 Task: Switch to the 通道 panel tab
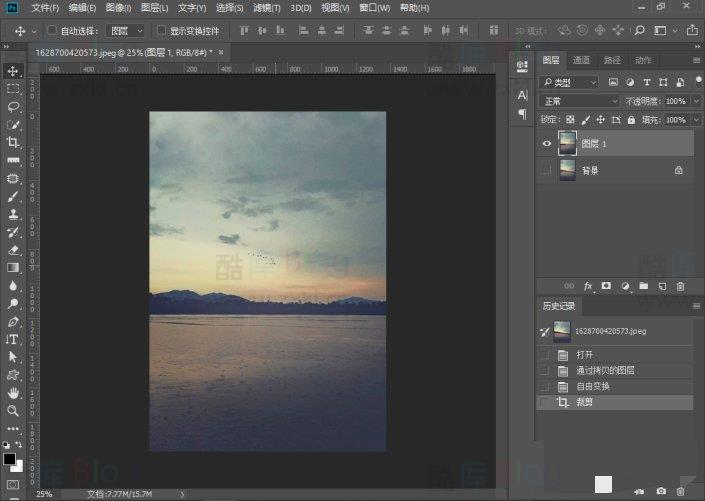pos(581,60)
